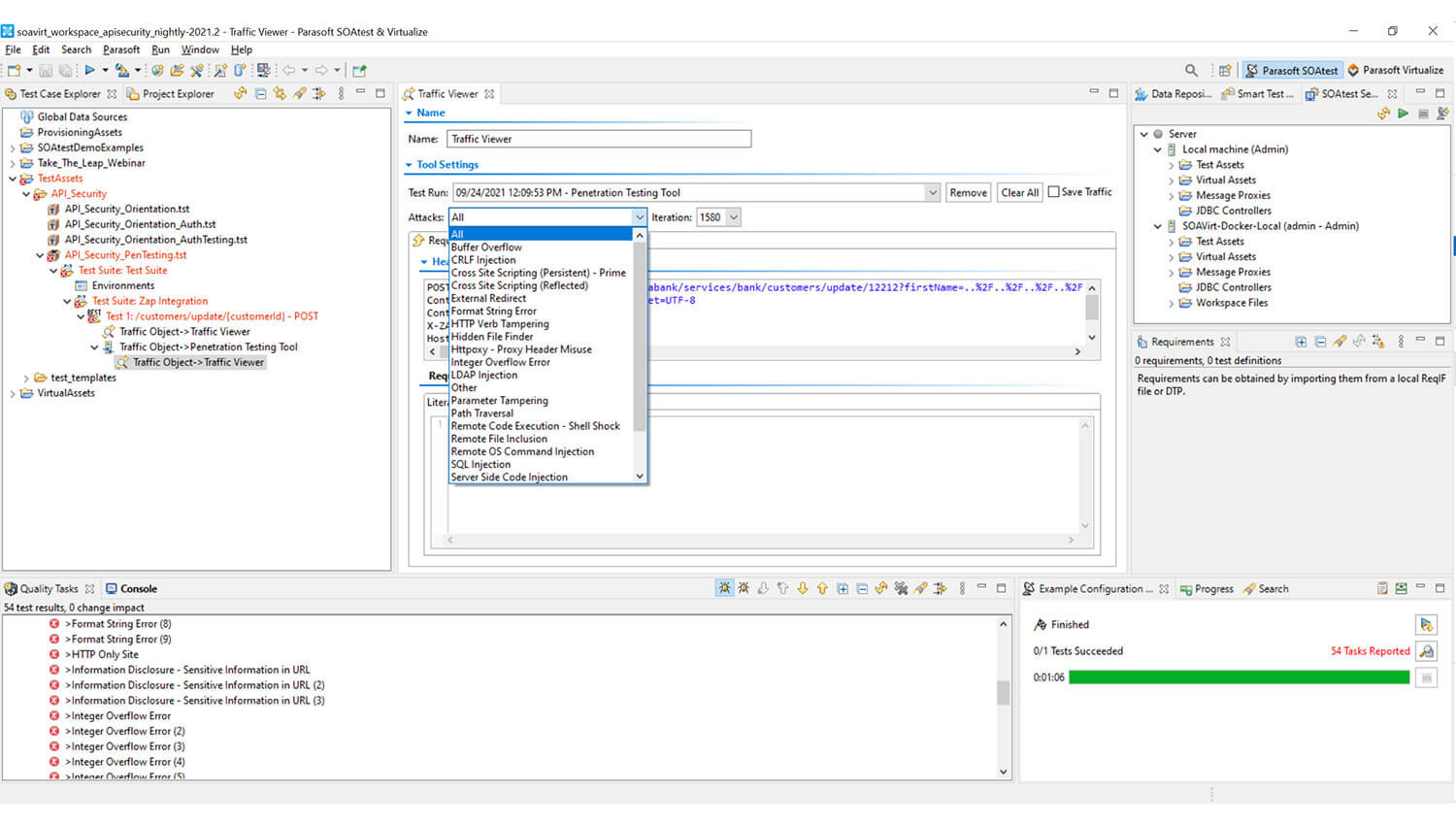1456x825 pixels.
Task: Click the yellow down-arrow next-task icon in Quality Tasks
Action: click(x=802, y=588)
